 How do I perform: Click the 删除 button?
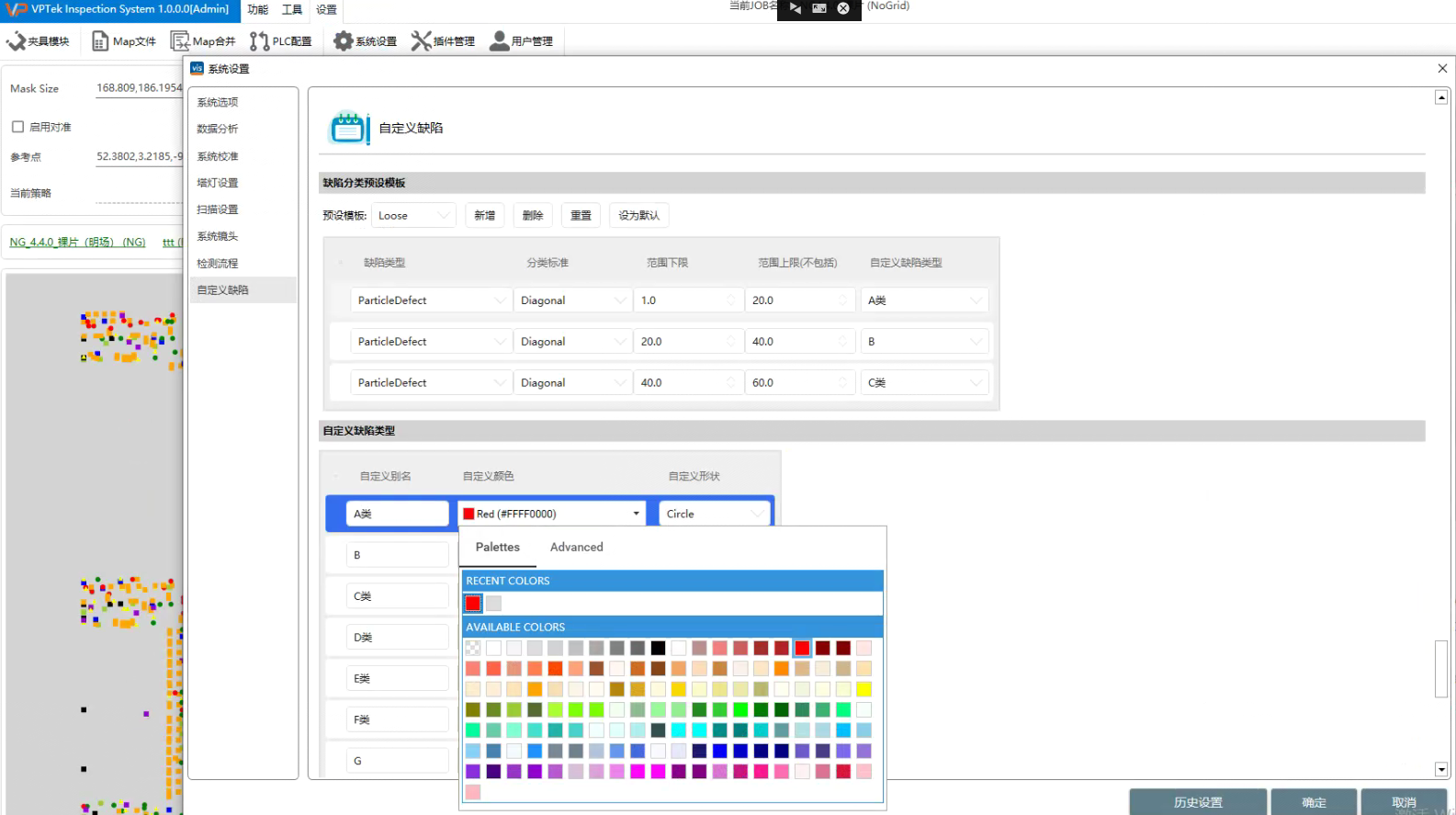(533, 216)
